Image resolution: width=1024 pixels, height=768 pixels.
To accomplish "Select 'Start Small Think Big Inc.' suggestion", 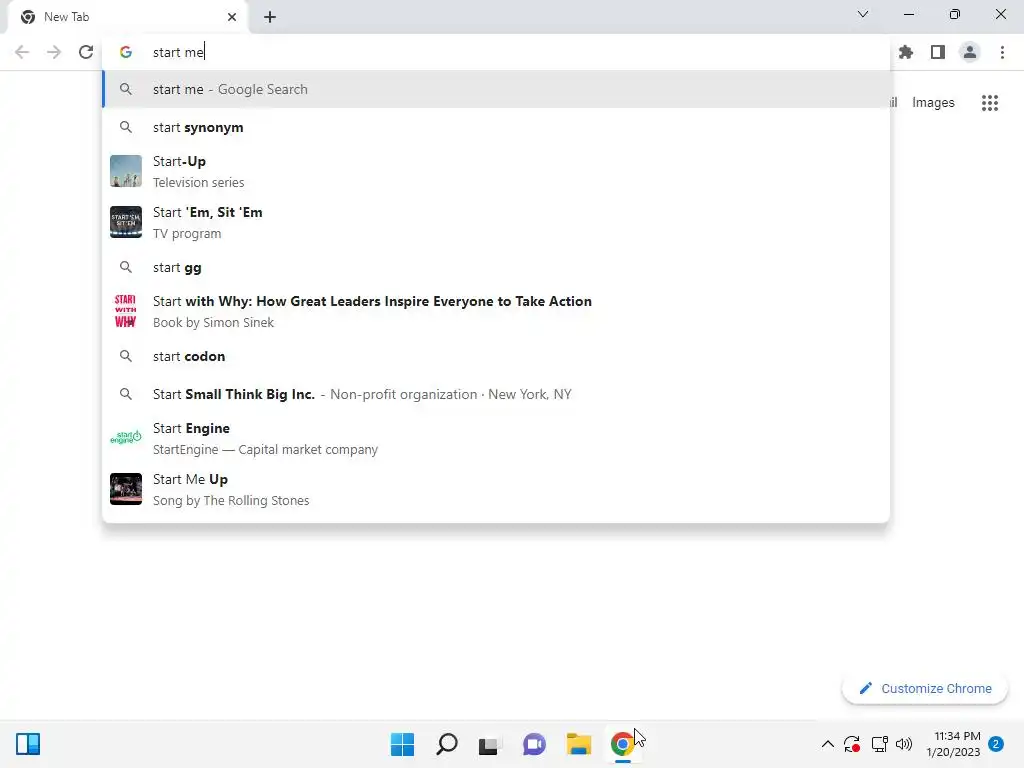I will tap(496, 394).
